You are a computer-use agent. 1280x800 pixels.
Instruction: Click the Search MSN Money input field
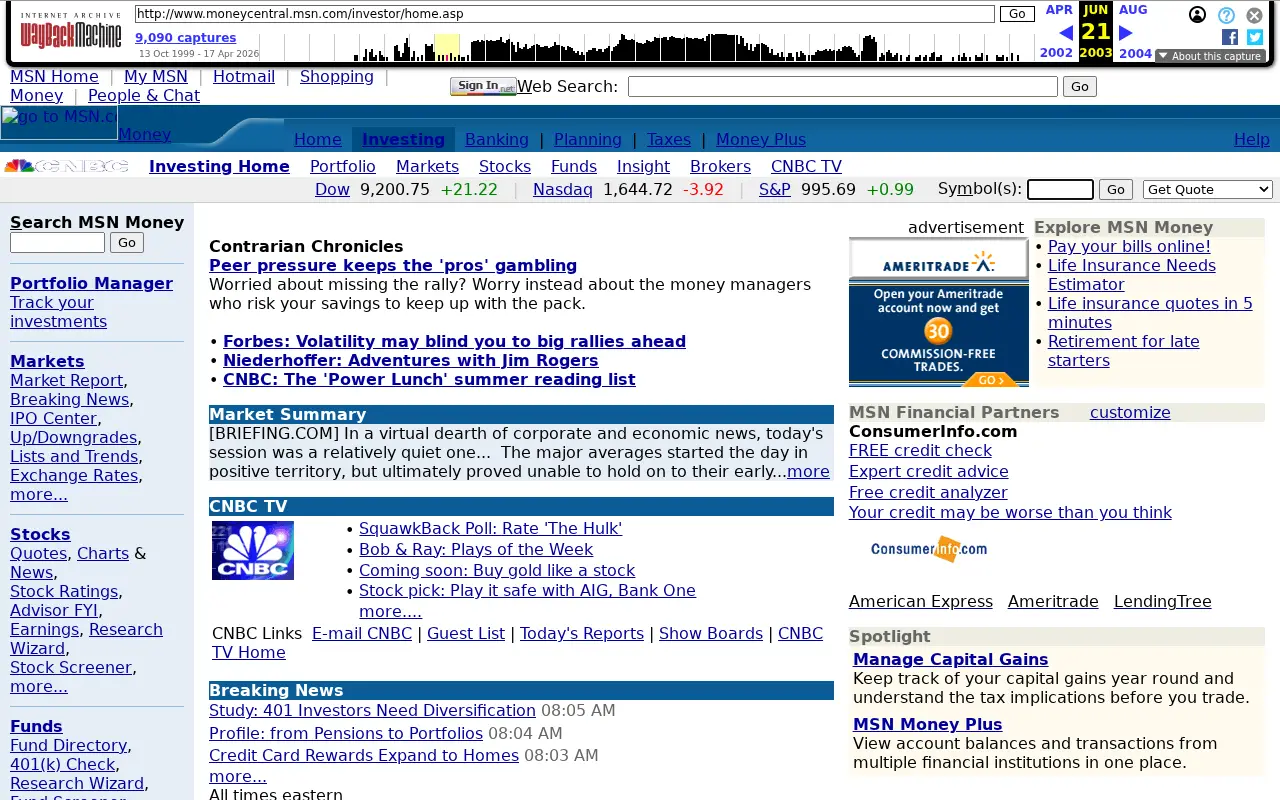click(x=57, y=242)
